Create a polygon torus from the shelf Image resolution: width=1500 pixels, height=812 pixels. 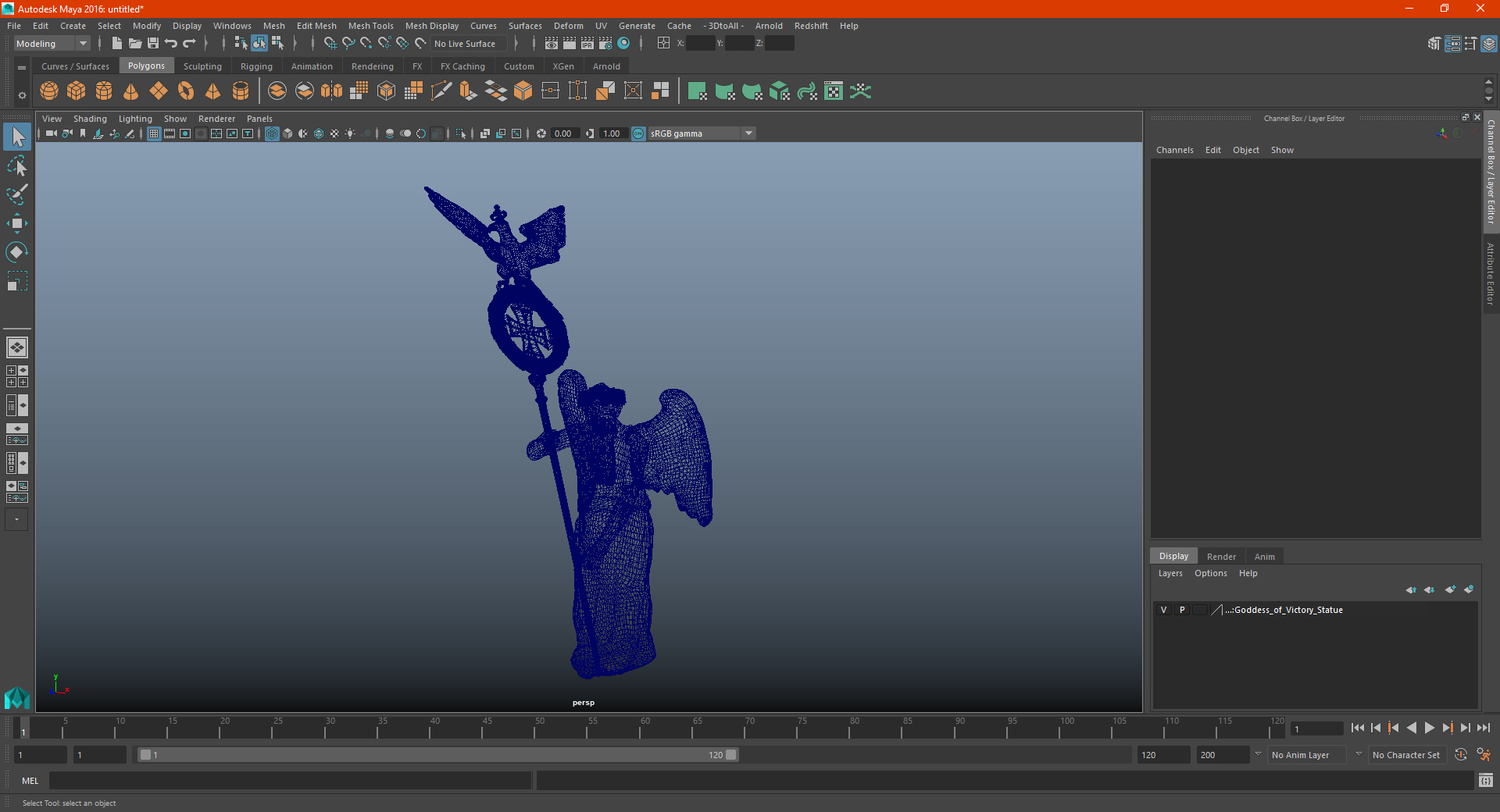(186, 91)
